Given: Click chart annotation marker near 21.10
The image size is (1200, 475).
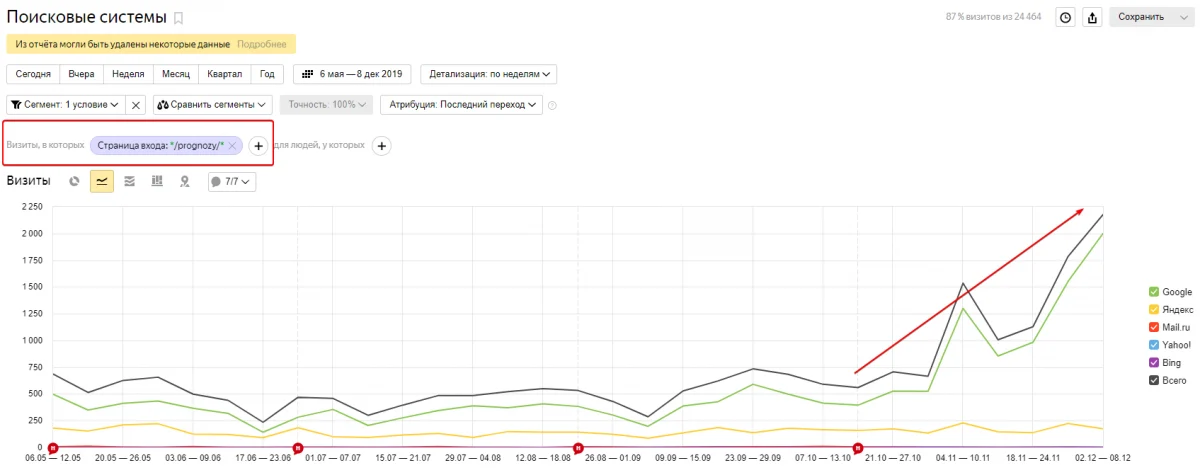Looking at the screenshot, I should point(857,448).
